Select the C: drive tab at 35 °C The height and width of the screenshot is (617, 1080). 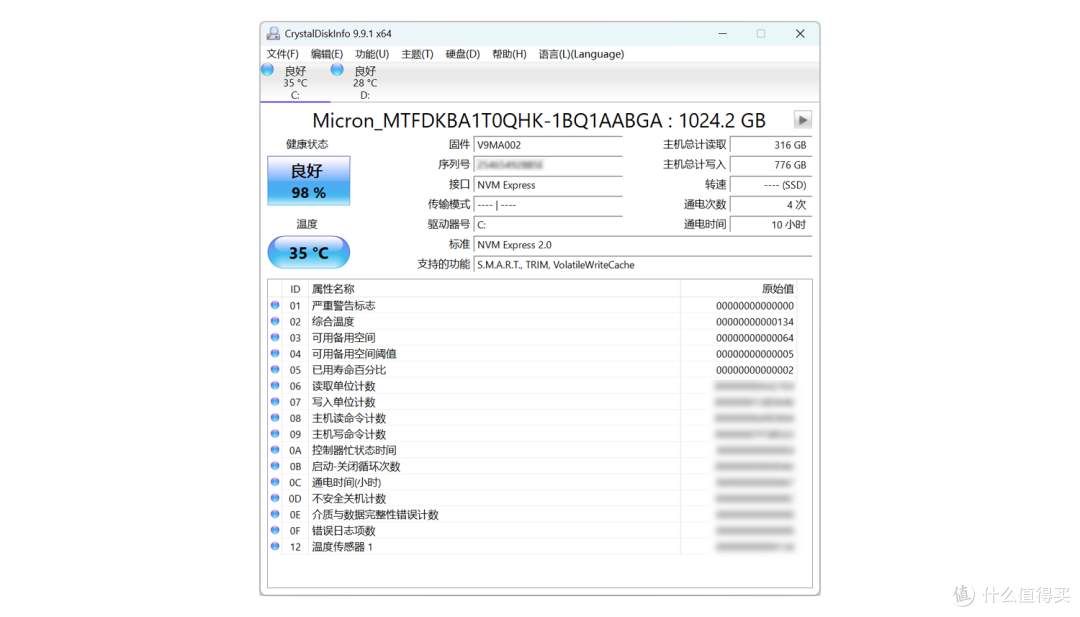coord(295,83)
